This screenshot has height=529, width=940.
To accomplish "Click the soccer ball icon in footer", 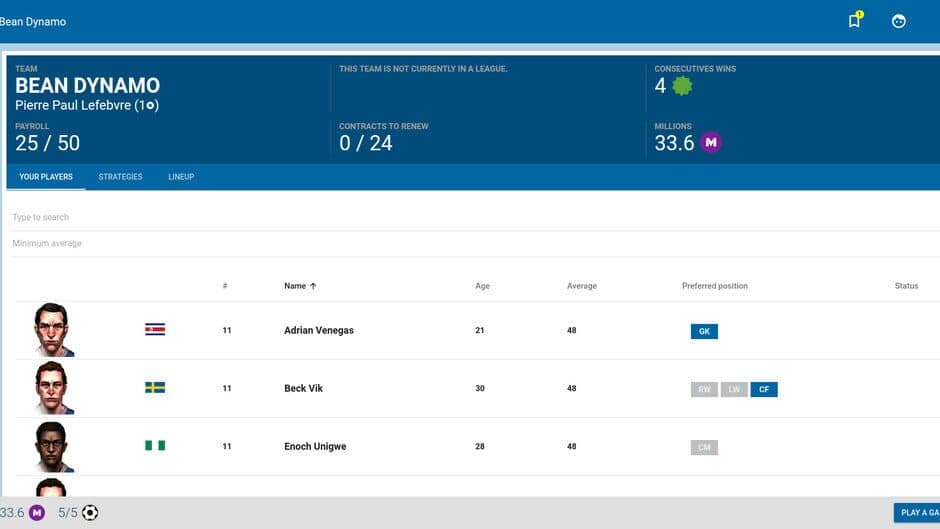I will tap(90, 513).
